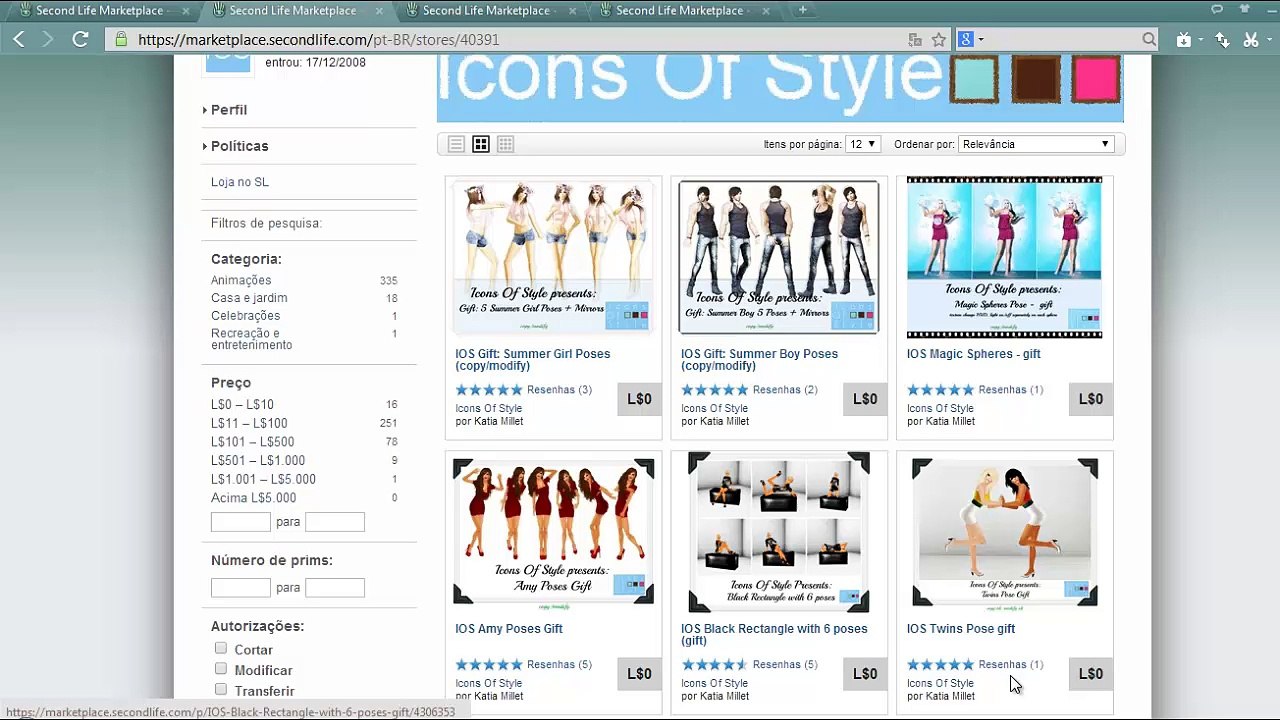
Task: Open the Itens por página dropdown
Action: point(863,144)
